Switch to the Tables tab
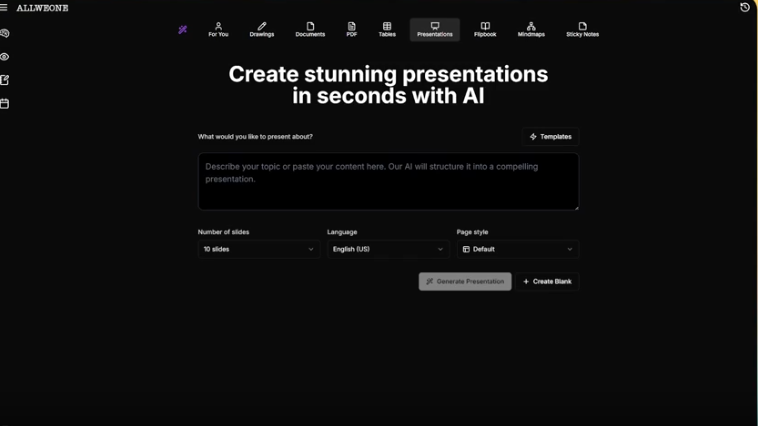 coord(387,29)
